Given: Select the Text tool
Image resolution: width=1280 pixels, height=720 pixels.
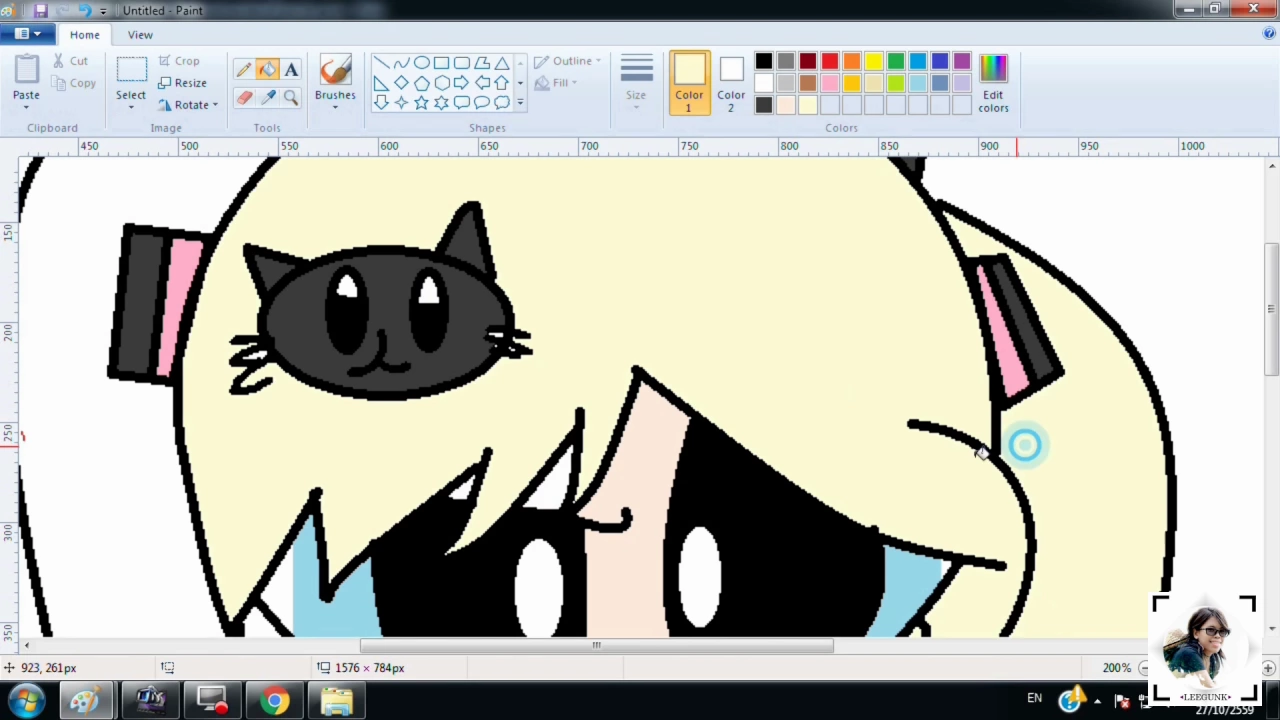Looking at the screenshot, I should point(291,70).
